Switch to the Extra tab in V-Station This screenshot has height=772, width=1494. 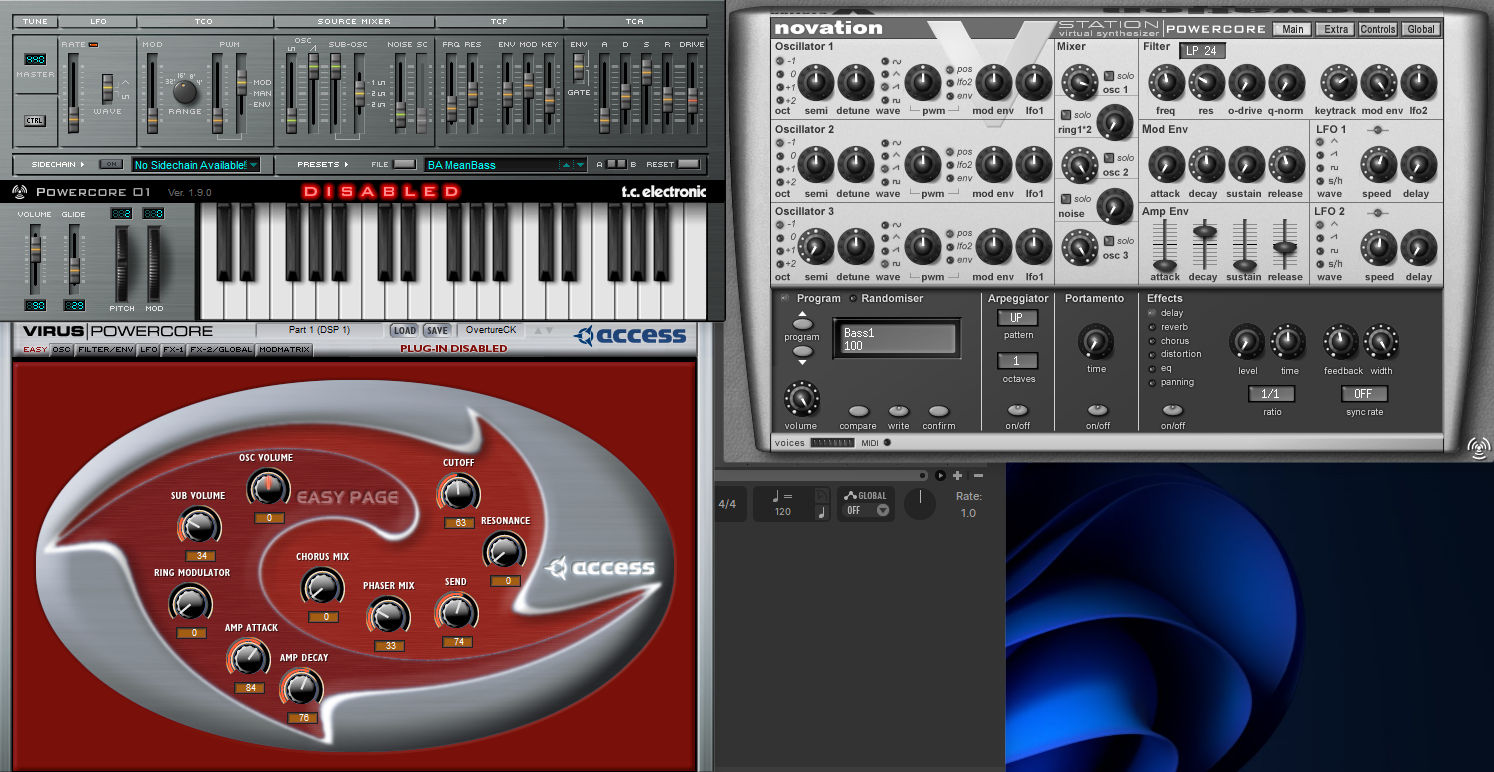[1336, 29]
